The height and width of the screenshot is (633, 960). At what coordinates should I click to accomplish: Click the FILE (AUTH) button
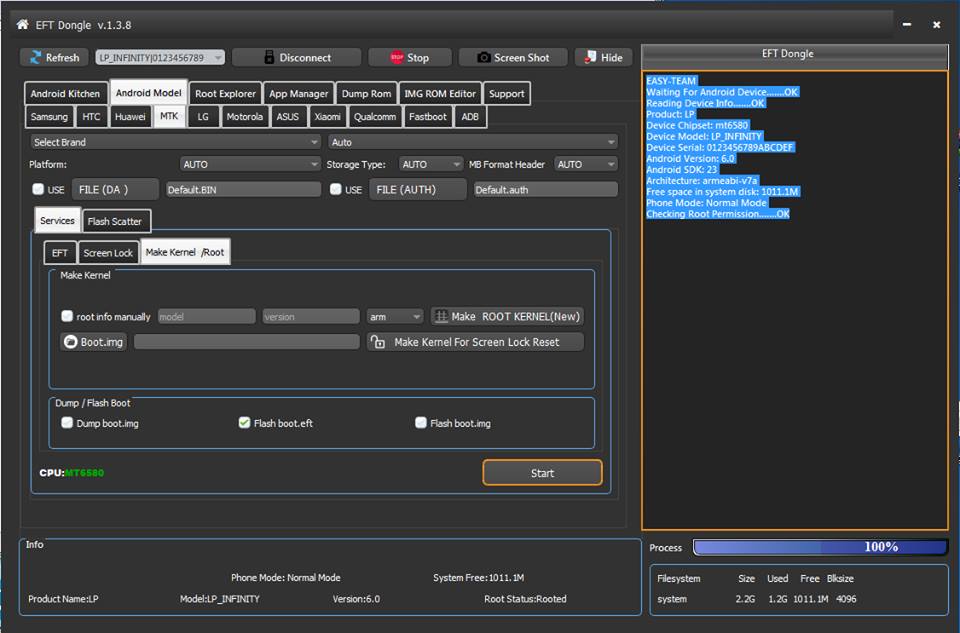(x=418, y=189)
